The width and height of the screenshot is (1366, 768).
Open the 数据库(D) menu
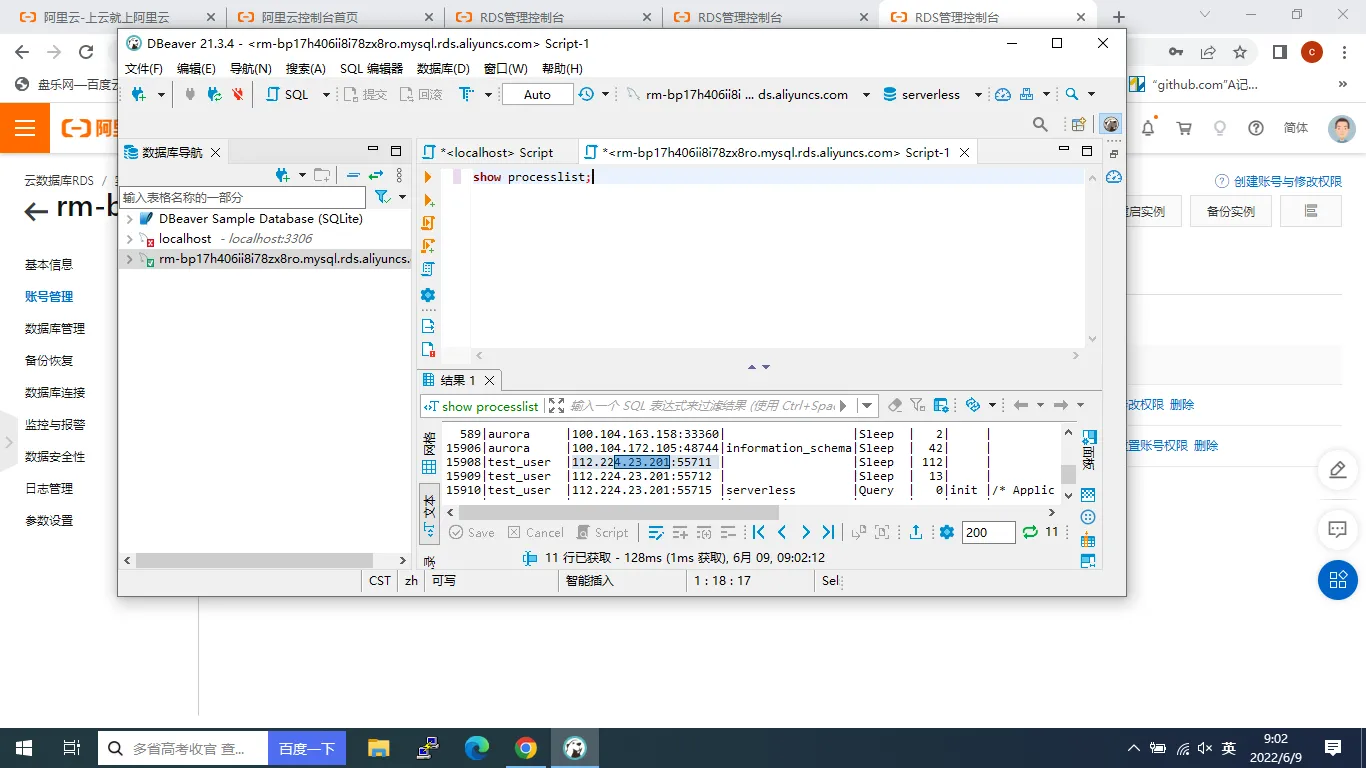coord(443,68)
